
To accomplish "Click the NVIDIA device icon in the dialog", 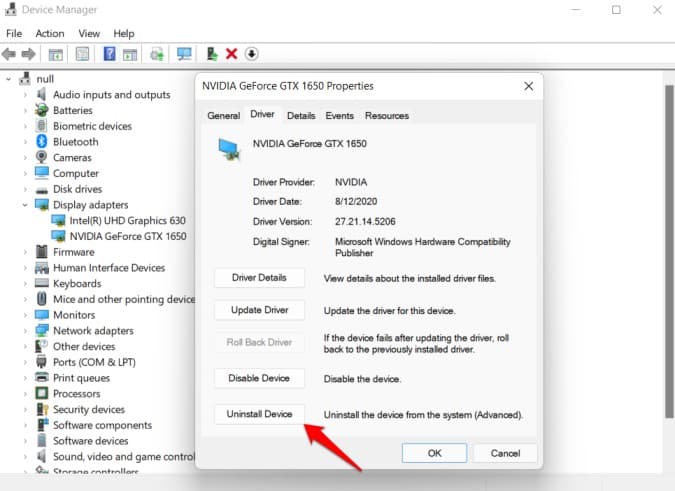I will click(229, 149).
